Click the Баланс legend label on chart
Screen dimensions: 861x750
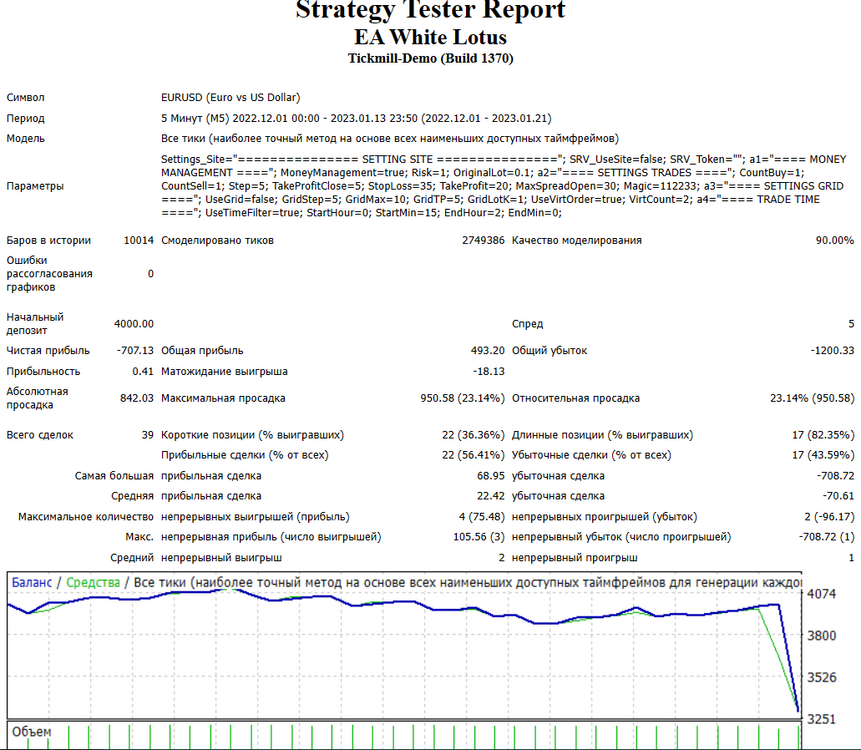32,583
